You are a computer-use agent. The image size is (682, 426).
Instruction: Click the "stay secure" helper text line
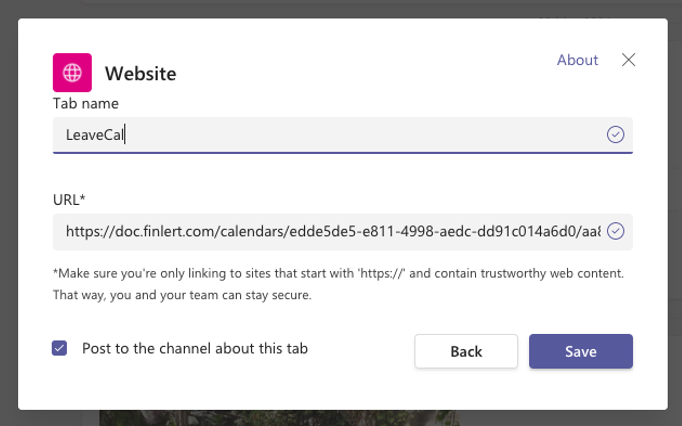coord(170,295)
